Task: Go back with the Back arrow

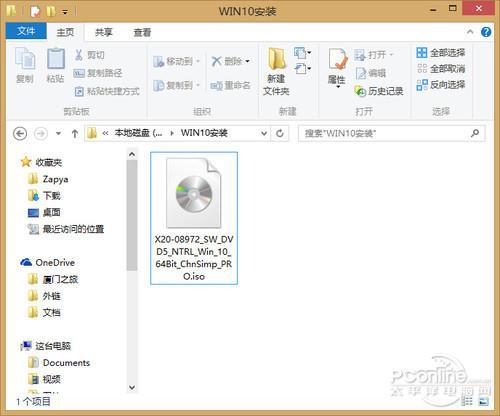Action: coord(20,134)
